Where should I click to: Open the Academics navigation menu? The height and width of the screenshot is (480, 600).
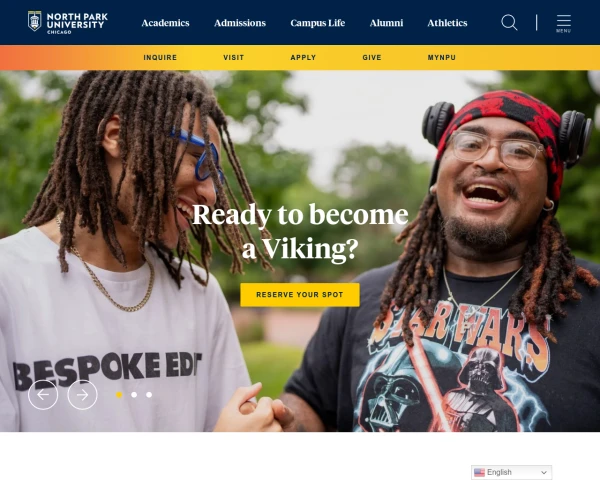tap(165, 23)
